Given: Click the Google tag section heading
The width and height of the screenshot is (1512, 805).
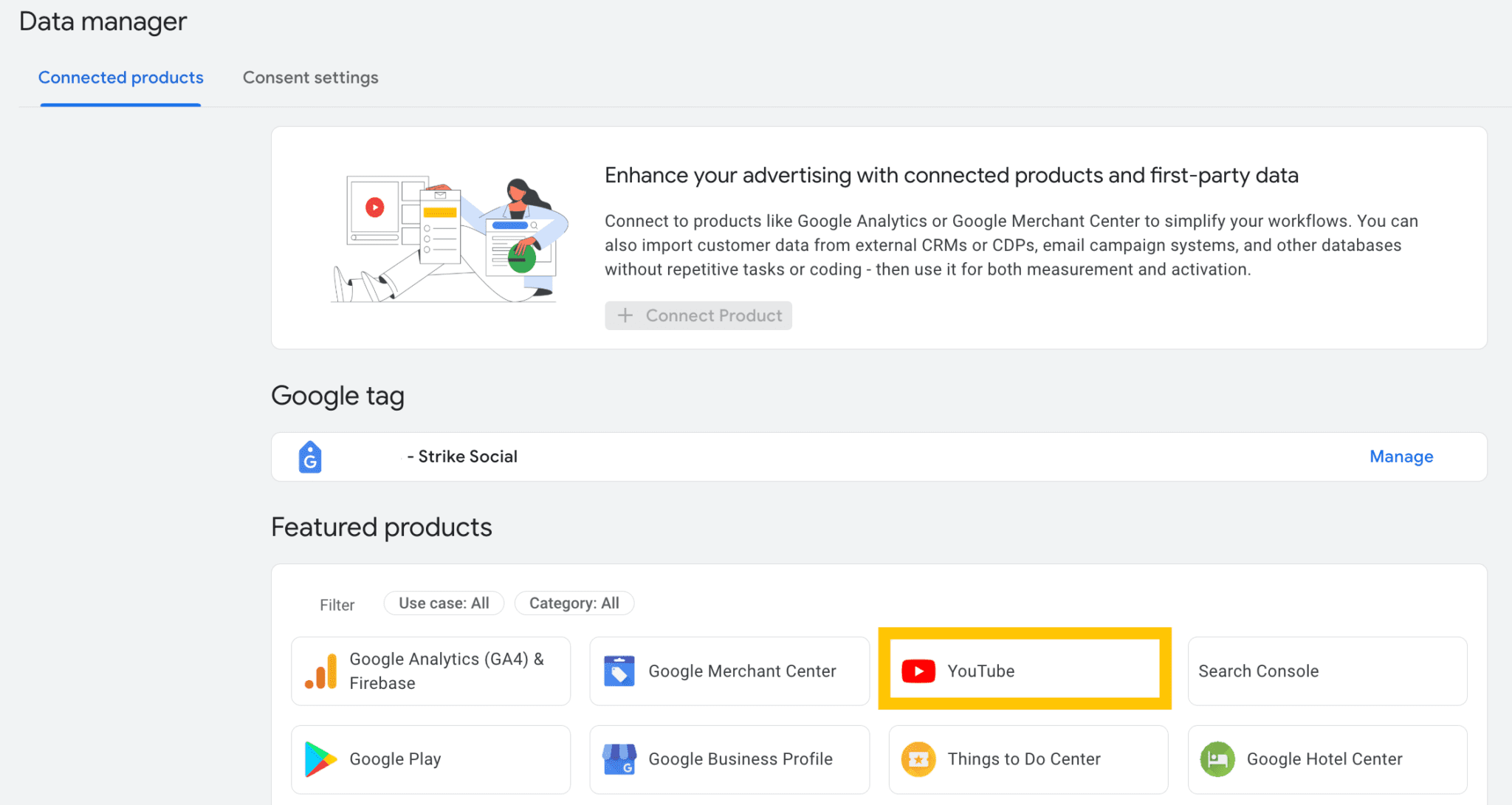Looking at the screenshot, I should [337, 396].
